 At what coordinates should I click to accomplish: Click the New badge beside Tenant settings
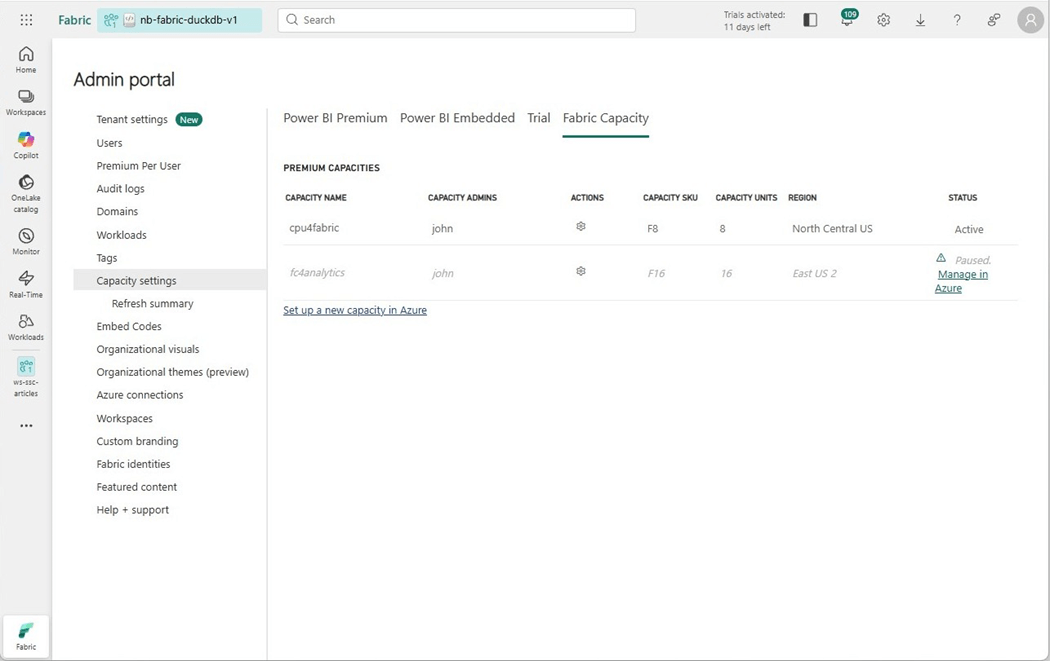(189, 119)
